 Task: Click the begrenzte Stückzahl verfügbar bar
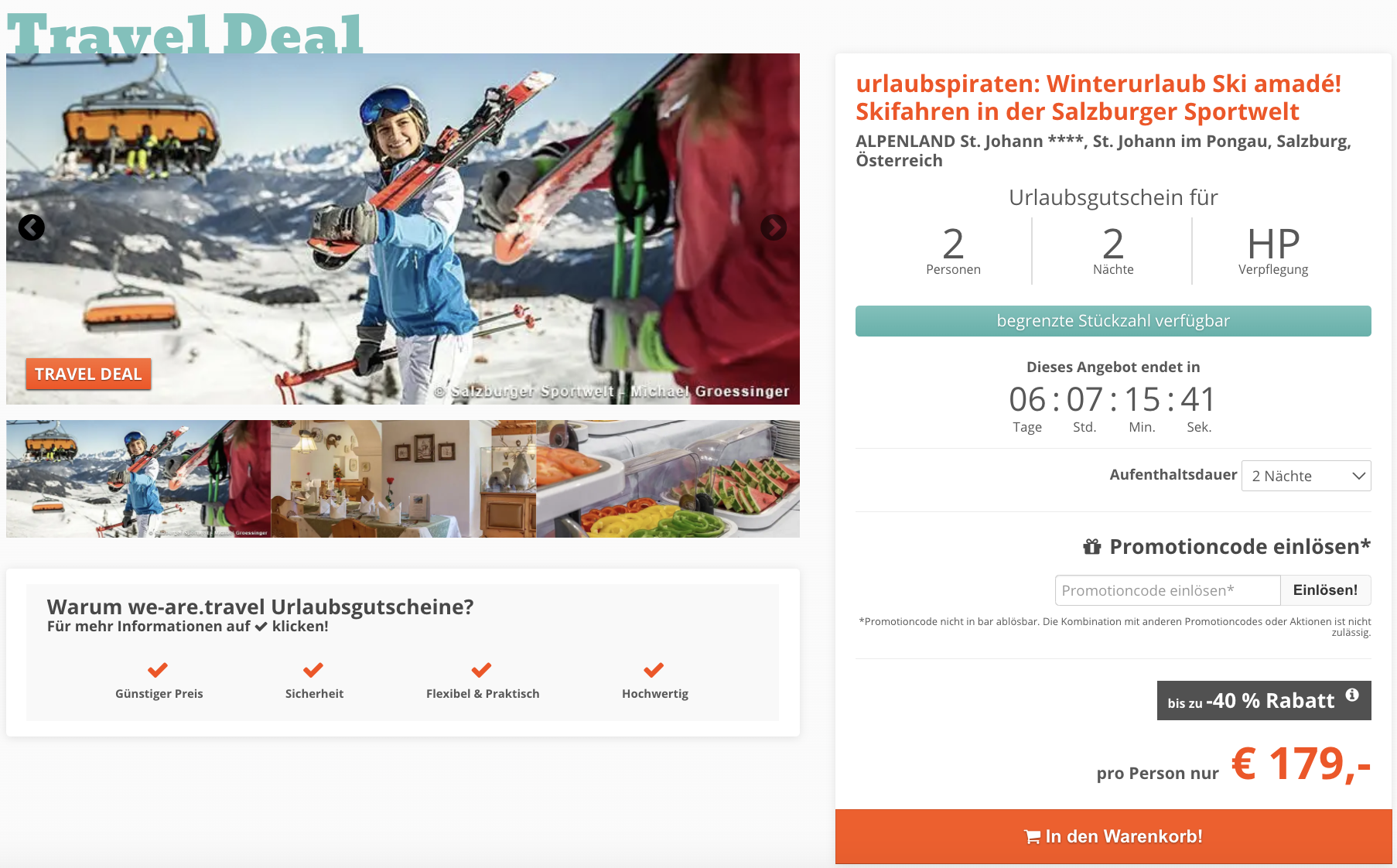point(1113,321)
